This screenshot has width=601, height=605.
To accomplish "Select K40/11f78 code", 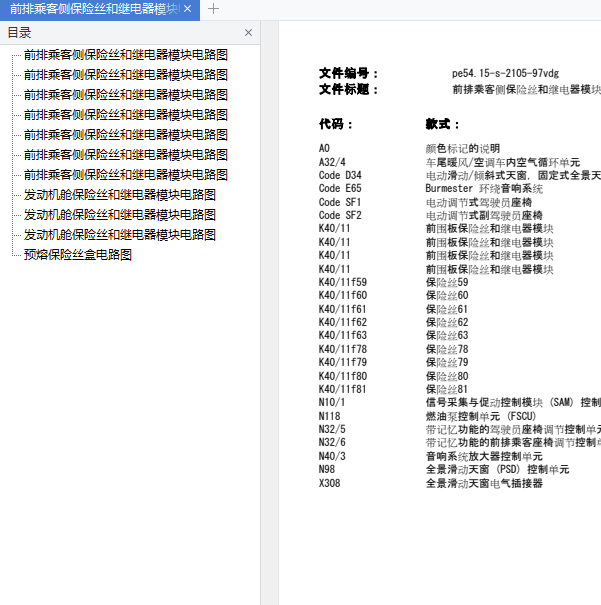I will click(343, 349).
